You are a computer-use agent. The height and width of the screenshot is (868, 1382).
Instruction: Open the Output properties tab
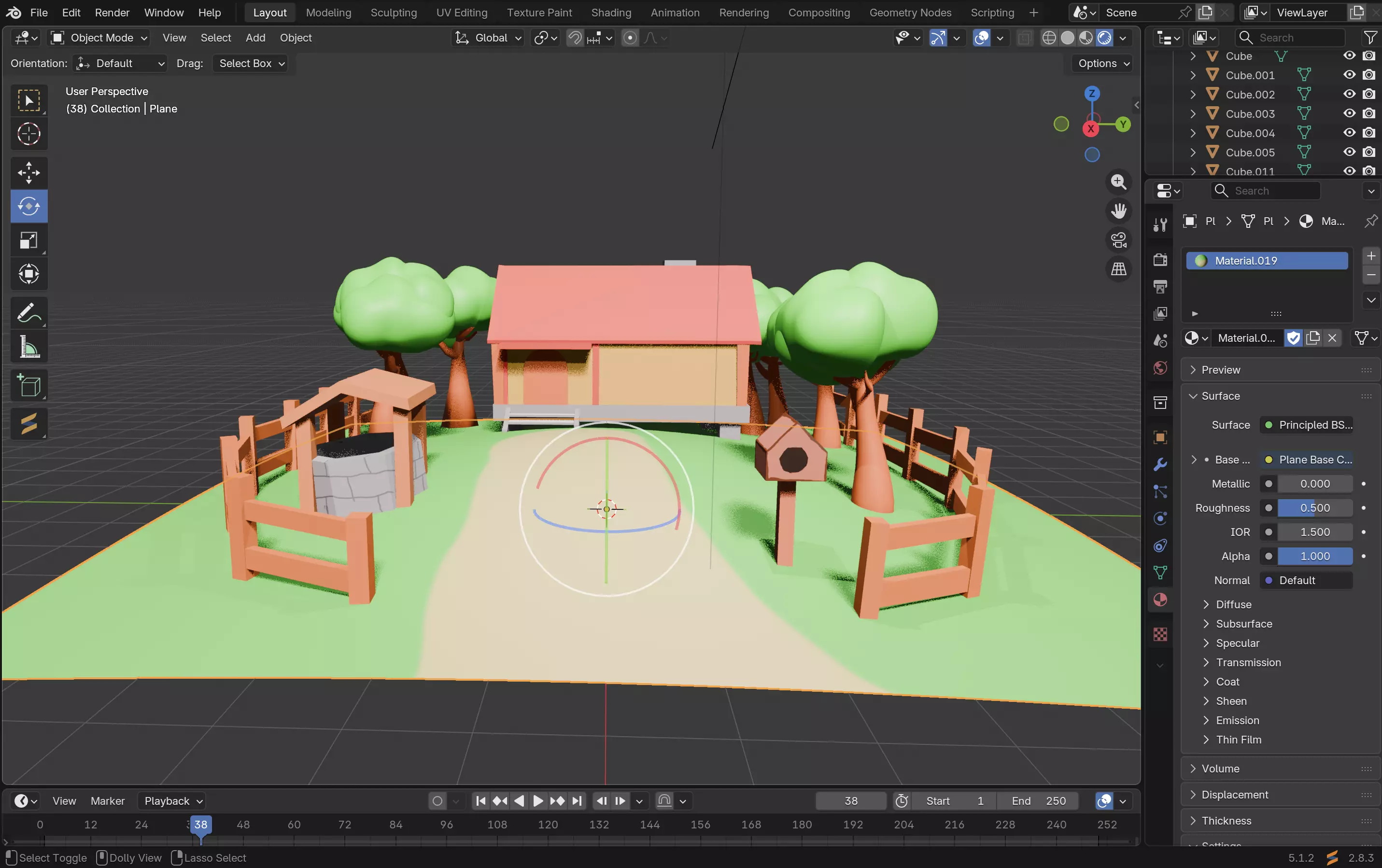(x=1160, y=286)
